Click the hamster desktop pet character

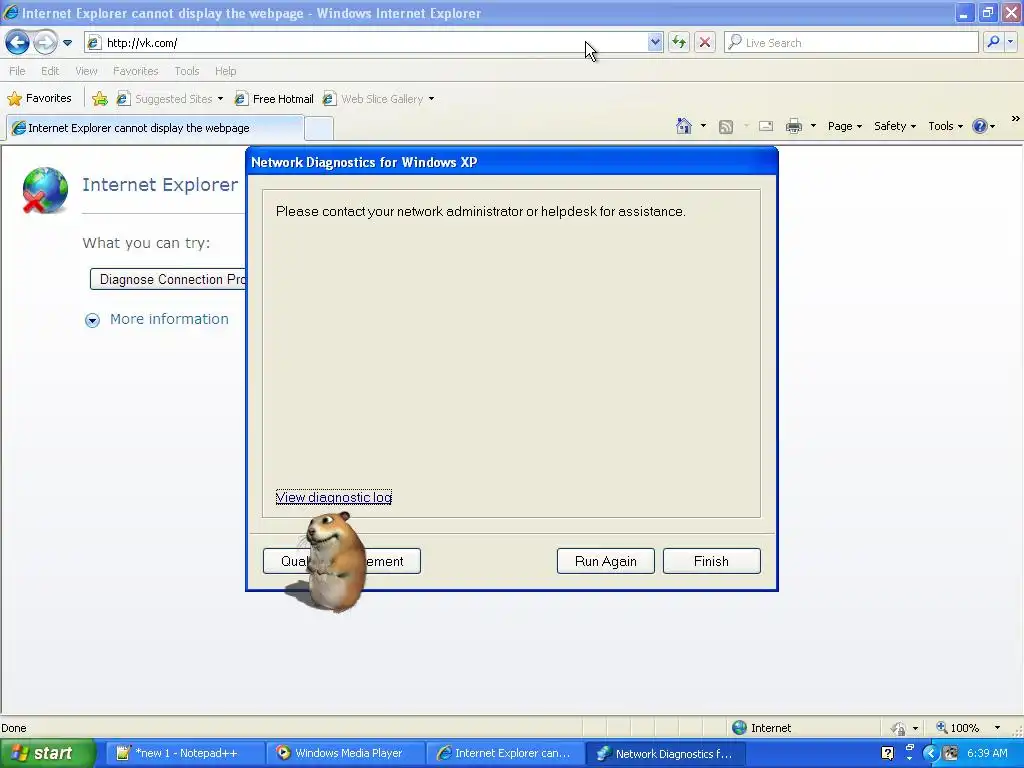333,562
